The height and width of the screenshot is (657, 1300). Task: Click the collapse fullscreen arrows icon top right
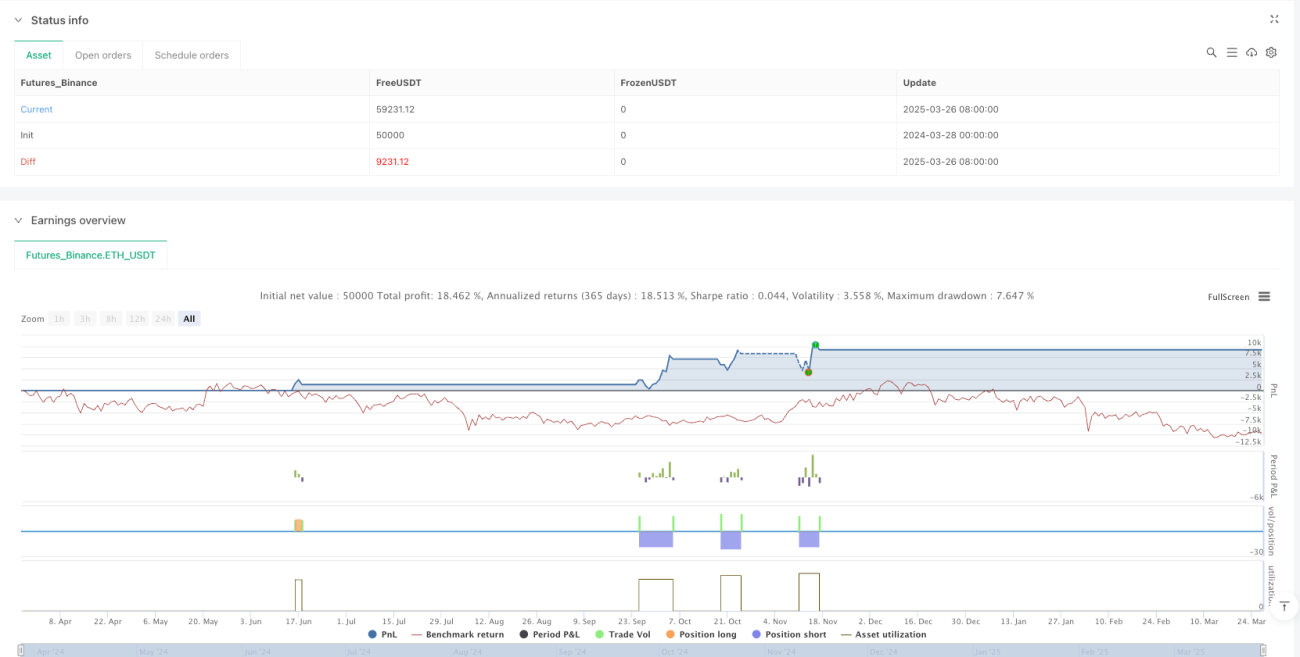(1274, 19)
